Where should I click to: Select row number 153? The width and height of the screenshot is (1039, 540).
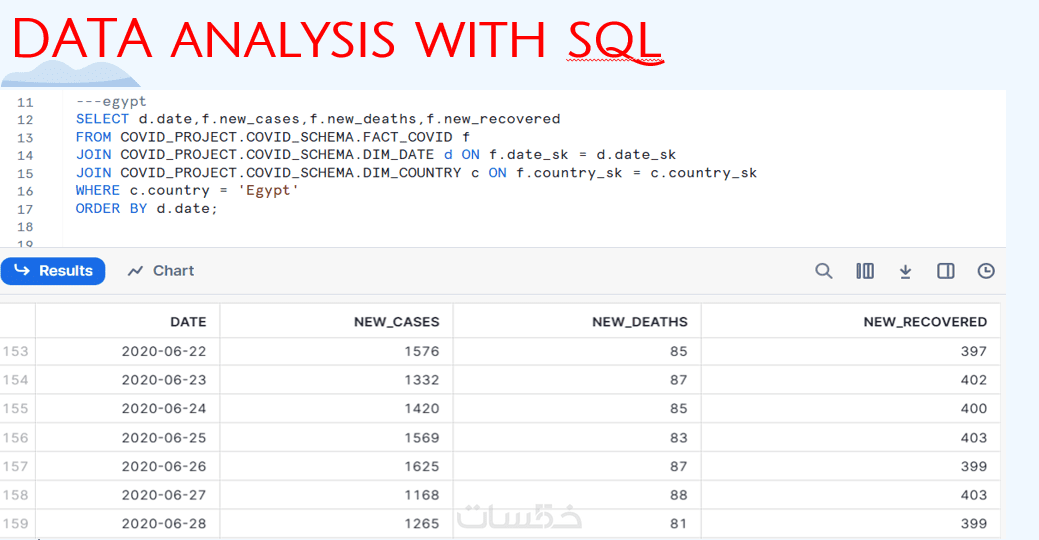point(15,351)
